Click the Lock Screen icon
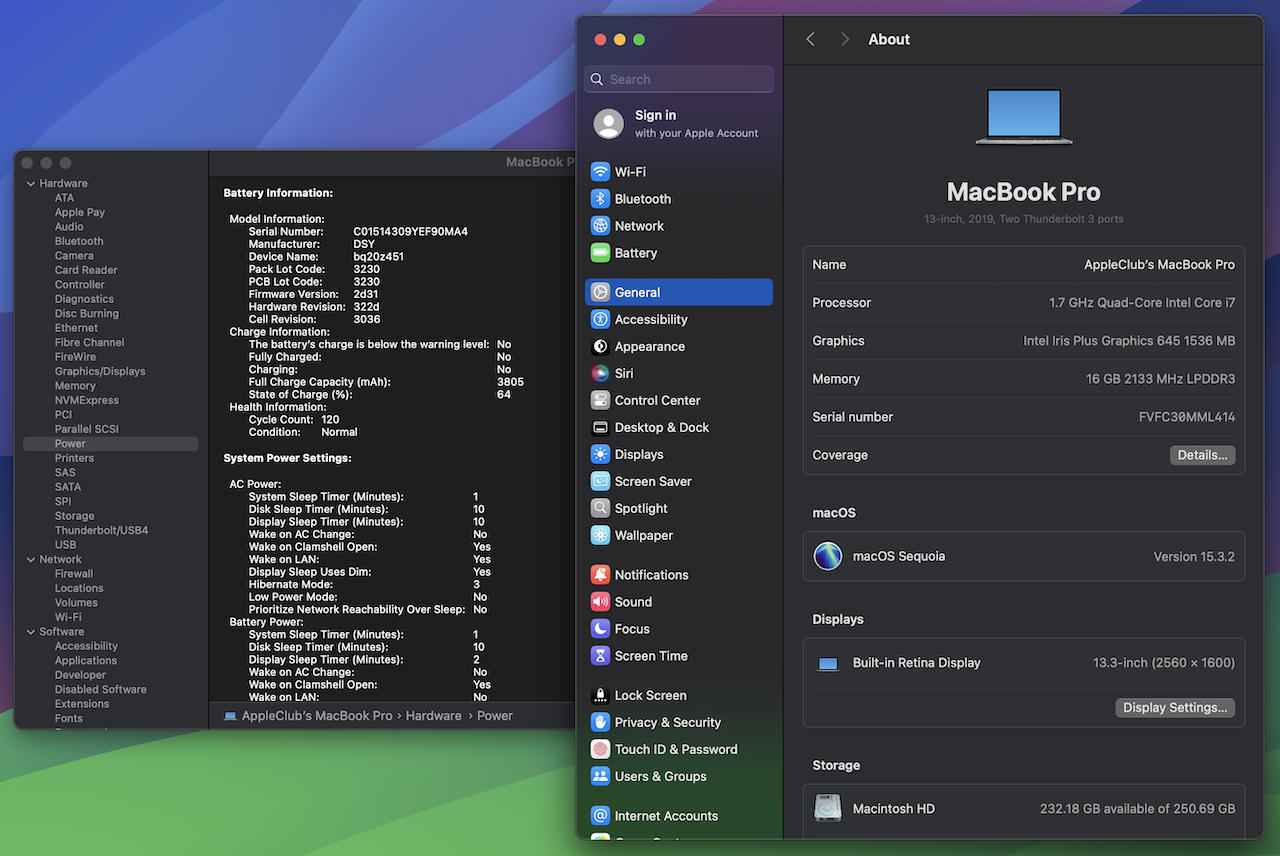Viewport: 1280px width, 856px height. pos(600,695)
